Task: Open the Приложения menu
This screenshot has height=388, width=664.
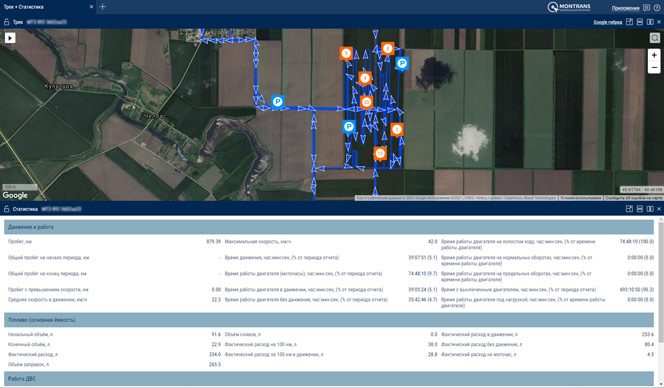Action: (625, 8)
